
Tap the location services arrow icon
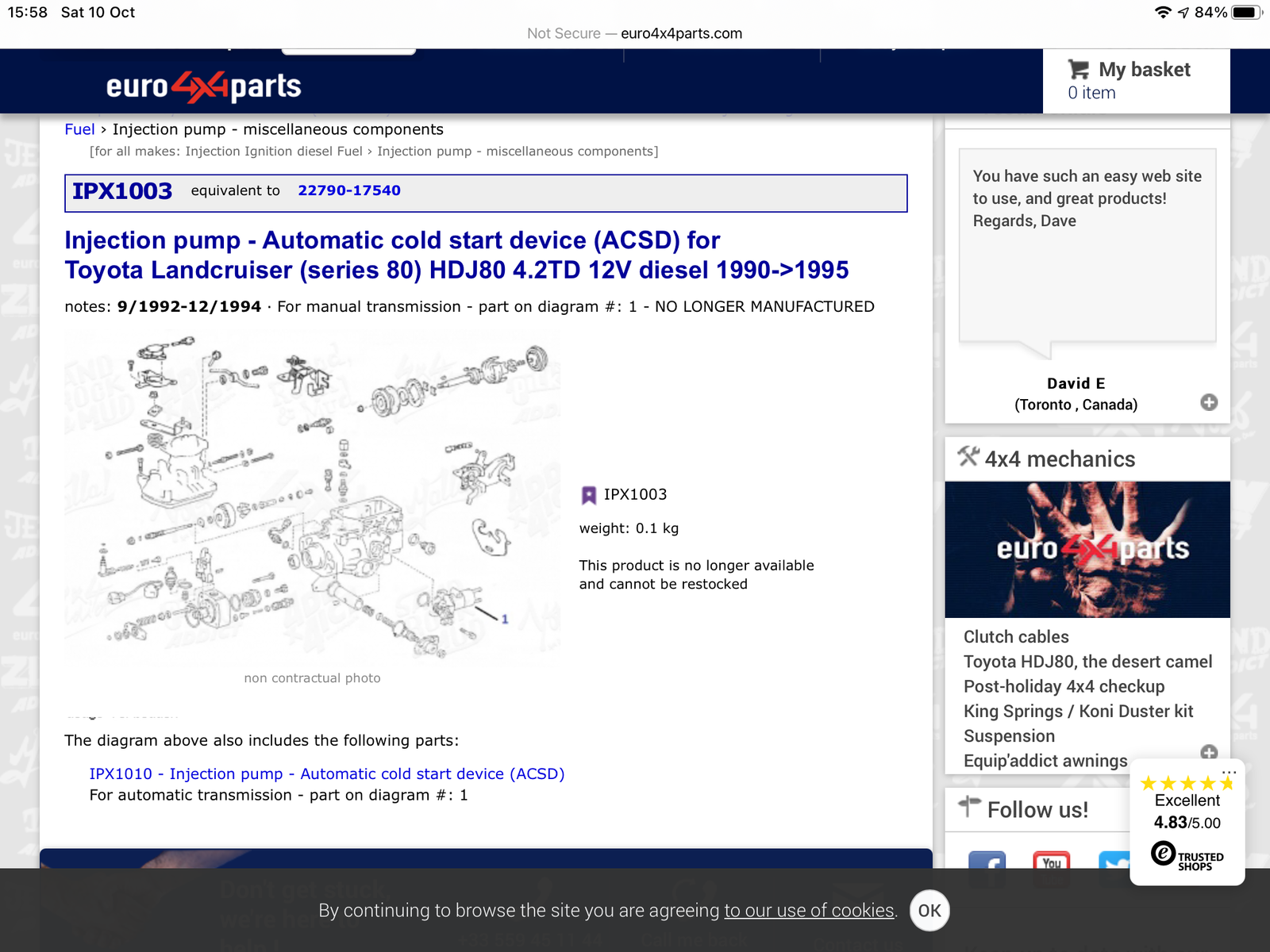pyautogui.click(x=1183, y=12)
